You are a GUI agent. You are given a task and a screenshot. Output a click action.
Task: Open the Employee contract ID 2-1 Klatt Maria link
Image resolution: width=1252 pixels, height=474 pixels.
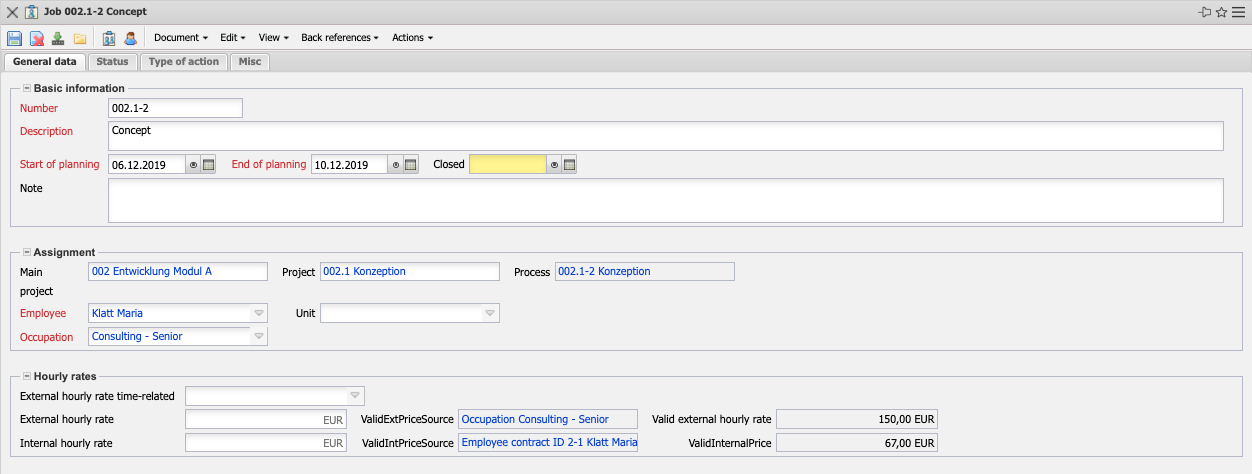(549, 443)
